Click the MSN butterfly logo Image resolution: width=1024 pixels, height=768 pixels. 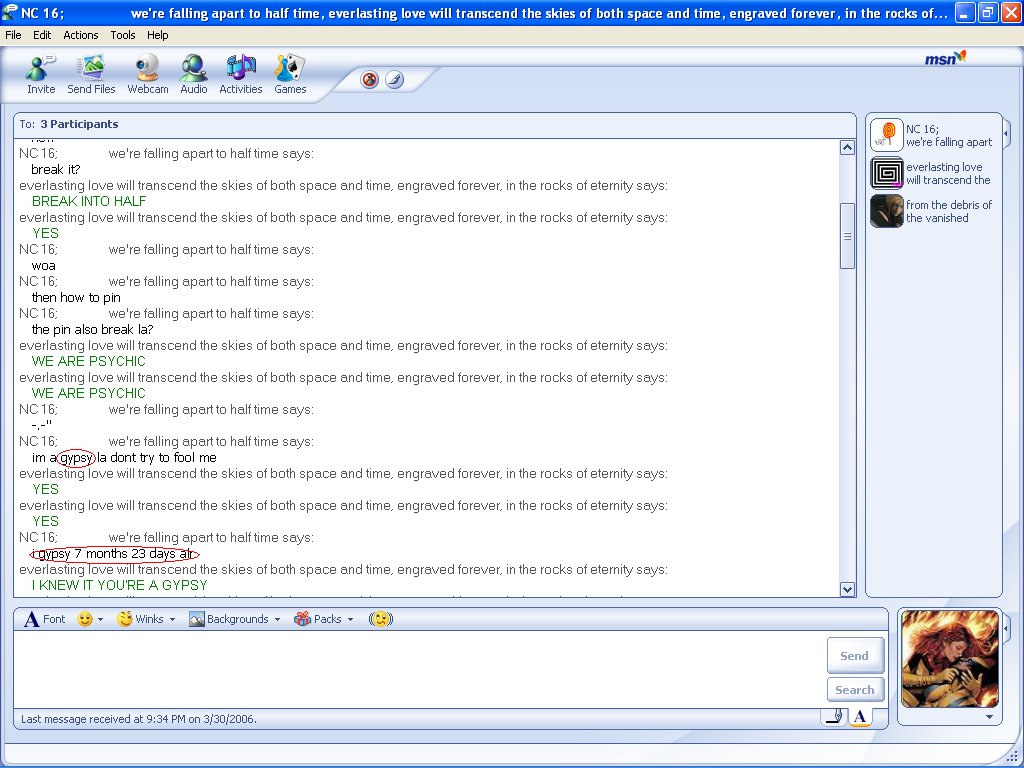tap(945, 58)
